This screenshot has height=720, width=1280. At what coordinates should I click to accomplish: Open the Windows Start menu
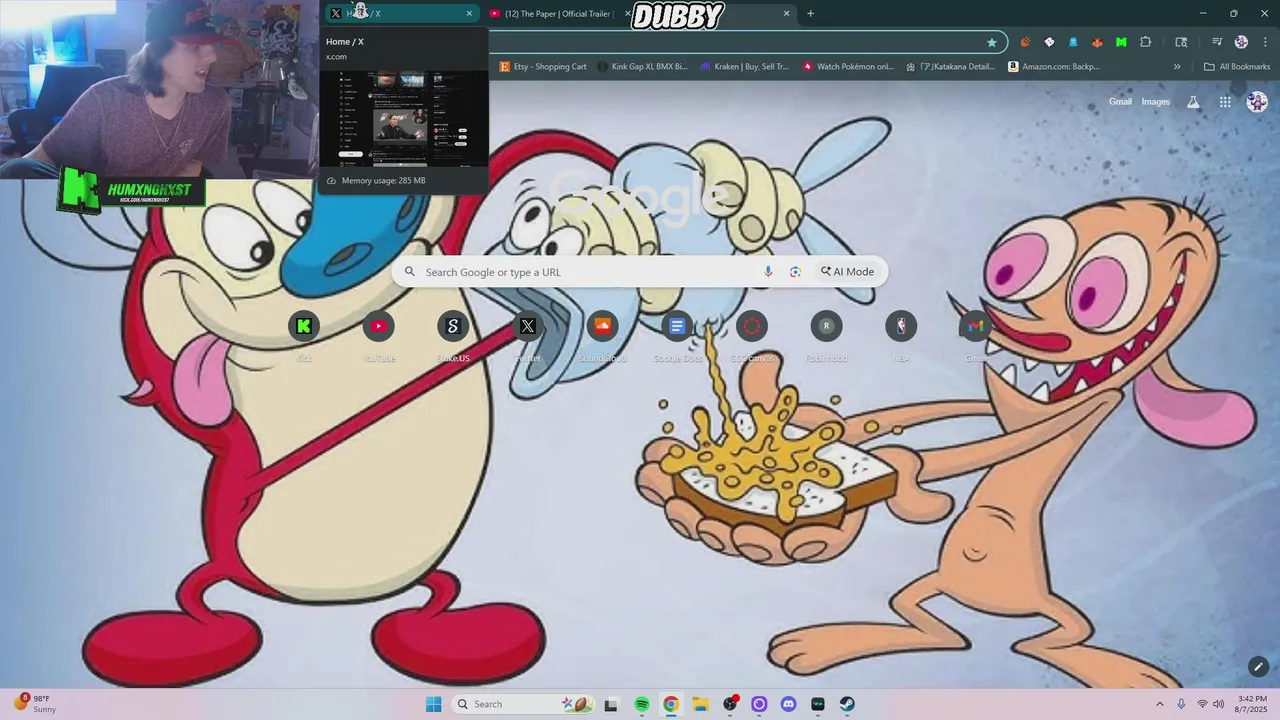(433, 704)
